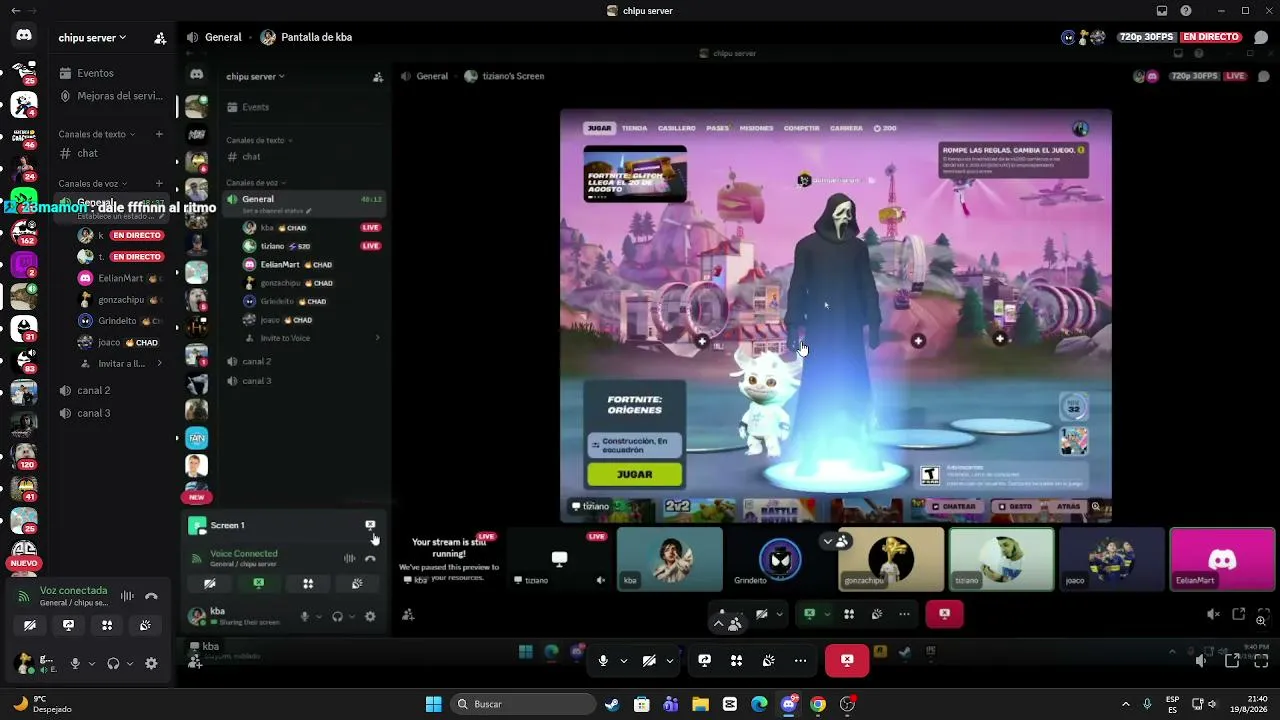This screenshot has height=720, width=1280.
Task: Open the soundboard in the Voz conectada panel
Action: click(x=145, y=625)
